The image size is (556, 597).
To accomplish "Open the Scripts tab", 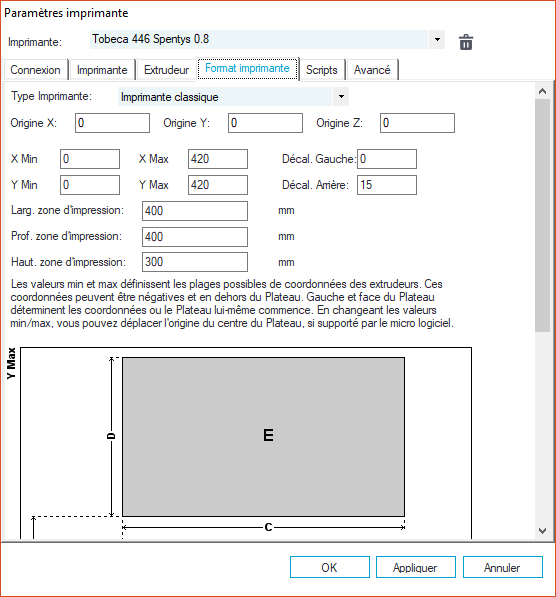I will pos(322,70).
